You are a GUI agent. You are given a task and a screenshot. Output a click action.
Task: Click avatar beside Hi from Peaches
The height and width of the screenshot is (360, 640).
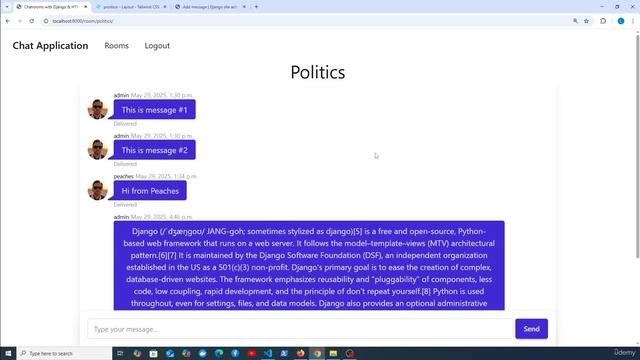click(98, 190)
